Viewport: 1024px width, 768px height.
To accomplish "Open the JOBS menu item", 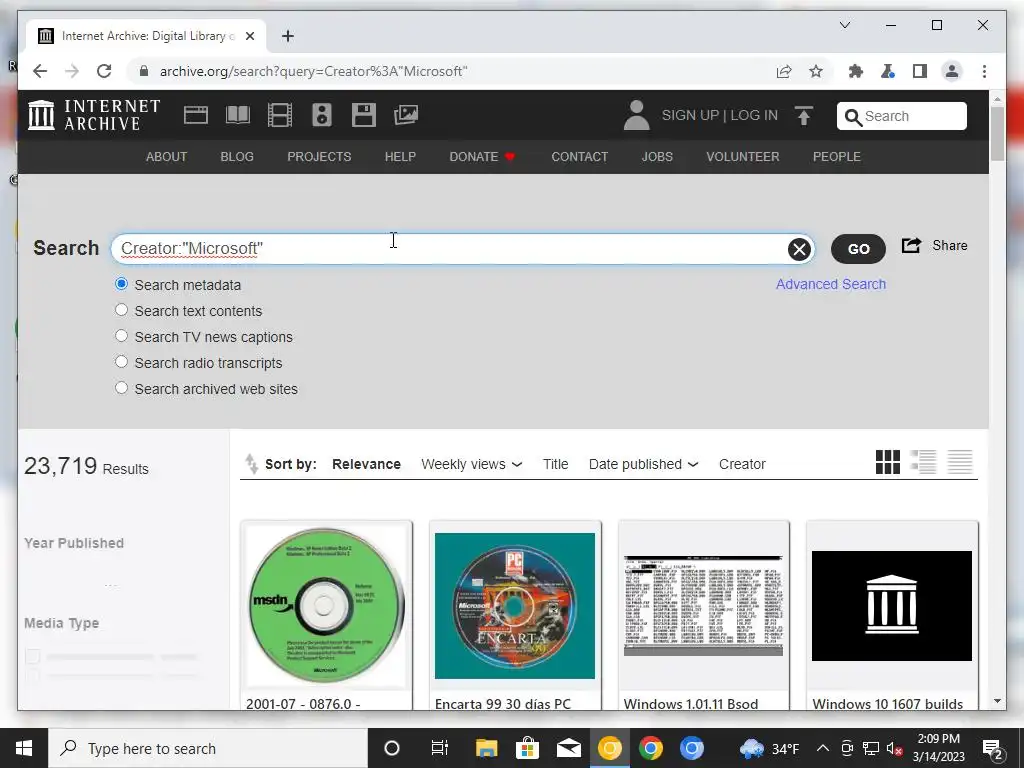I will 657,157.
